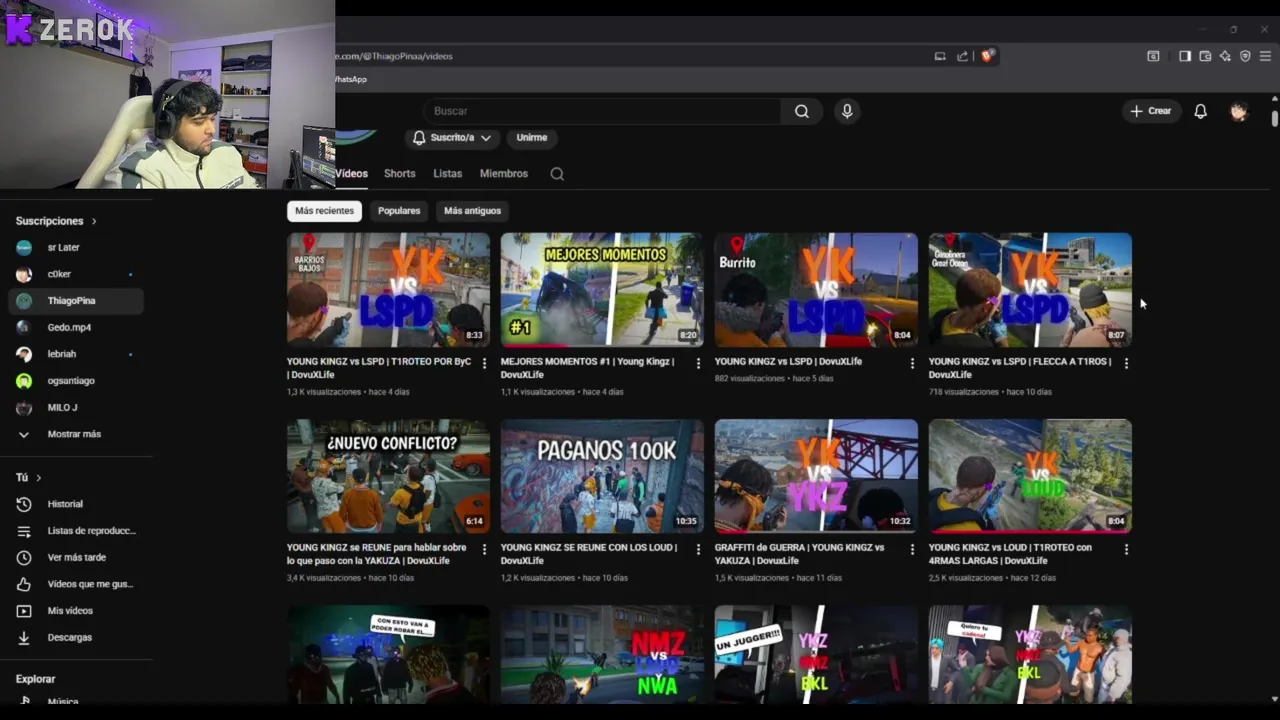The image size is (1280, 720).
Task: Expand the Tú section chevron
Action: click(39, 478)
